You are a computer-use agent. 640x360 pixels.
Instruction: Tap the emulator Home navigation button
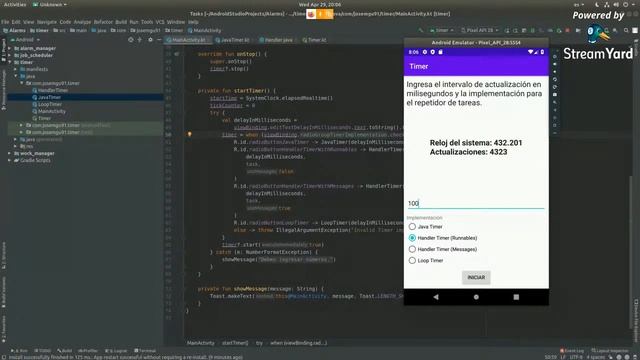coord(476,297)
